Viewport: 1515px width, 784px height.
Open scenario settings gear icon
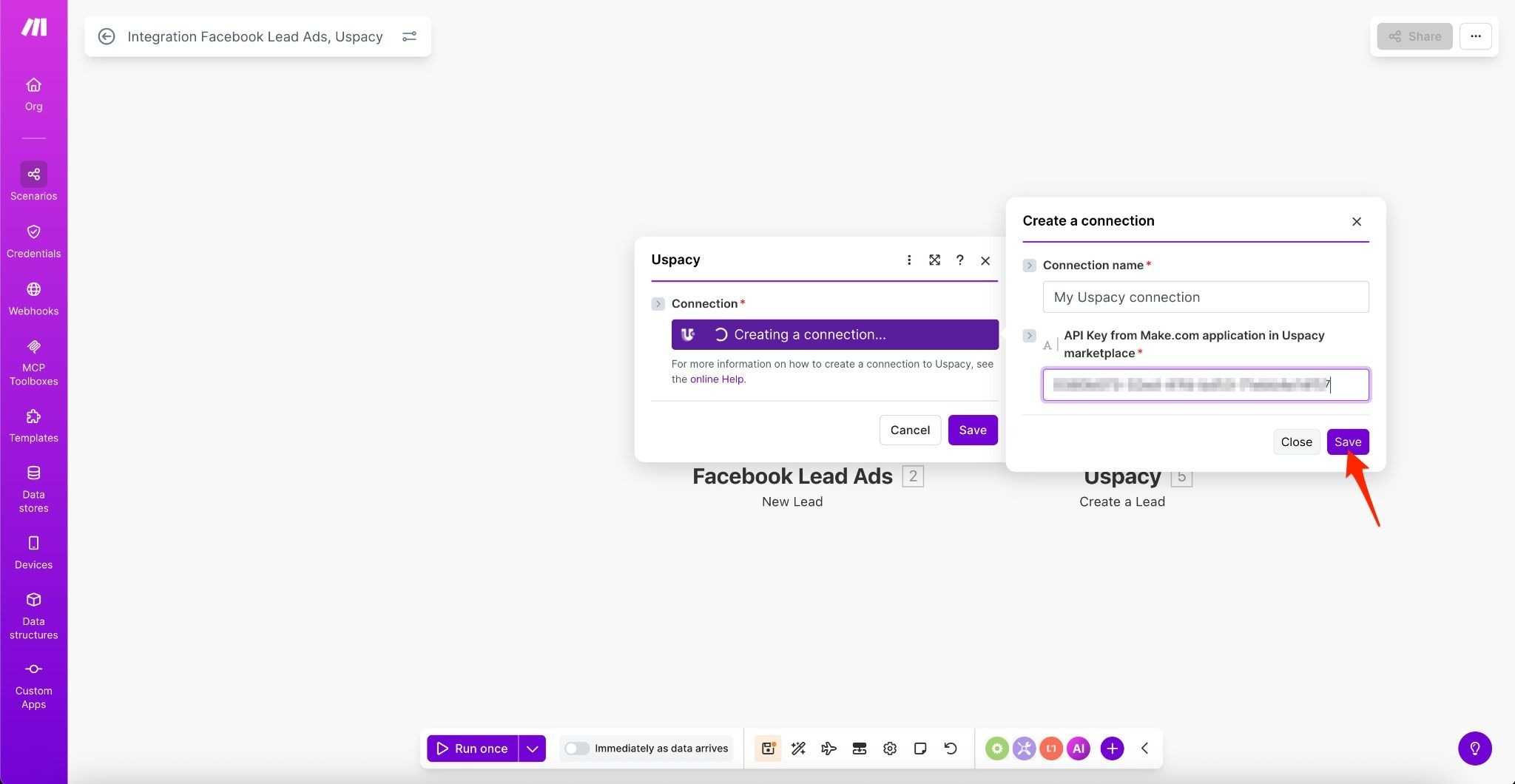[890, 748]
